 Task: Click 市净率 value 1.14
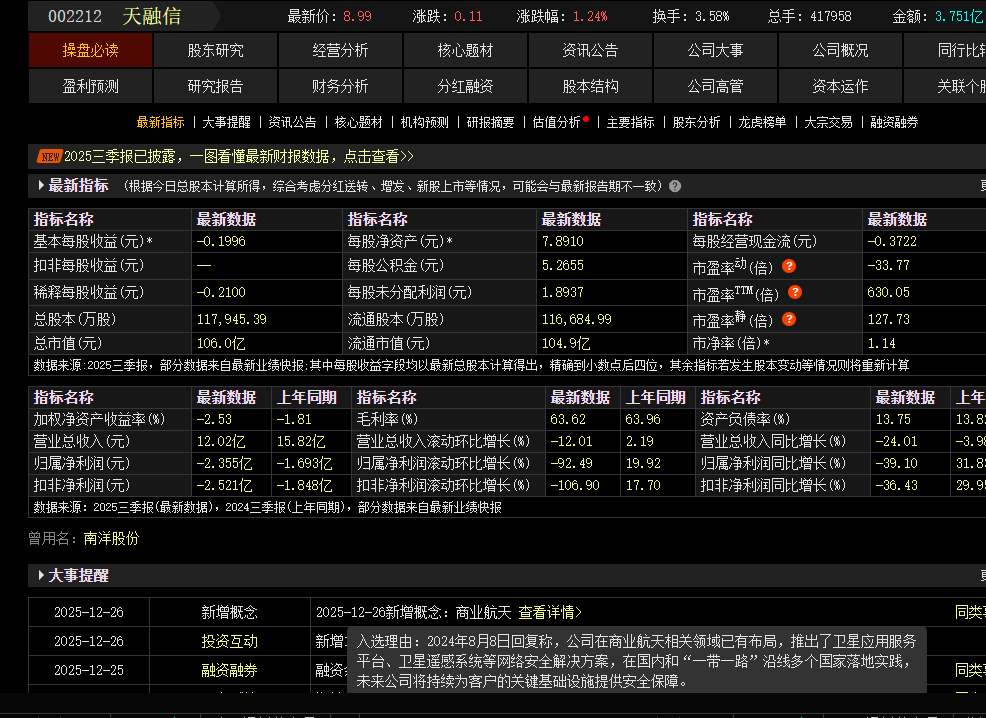point(882,343)
